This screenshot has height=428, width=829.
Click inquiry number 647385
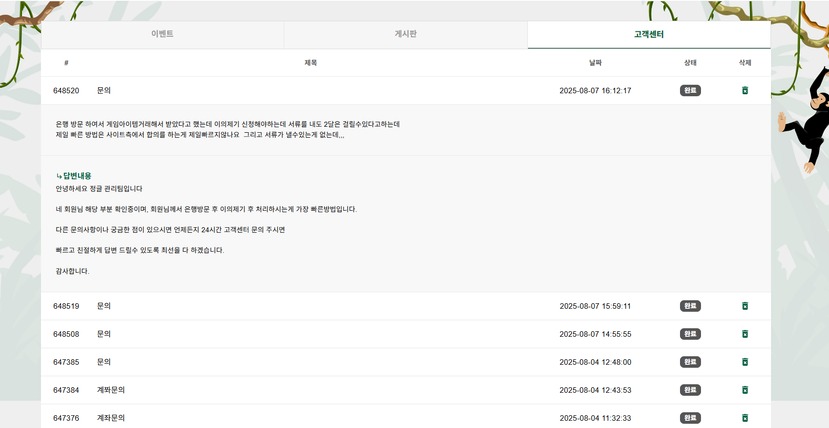coord(66,362)
